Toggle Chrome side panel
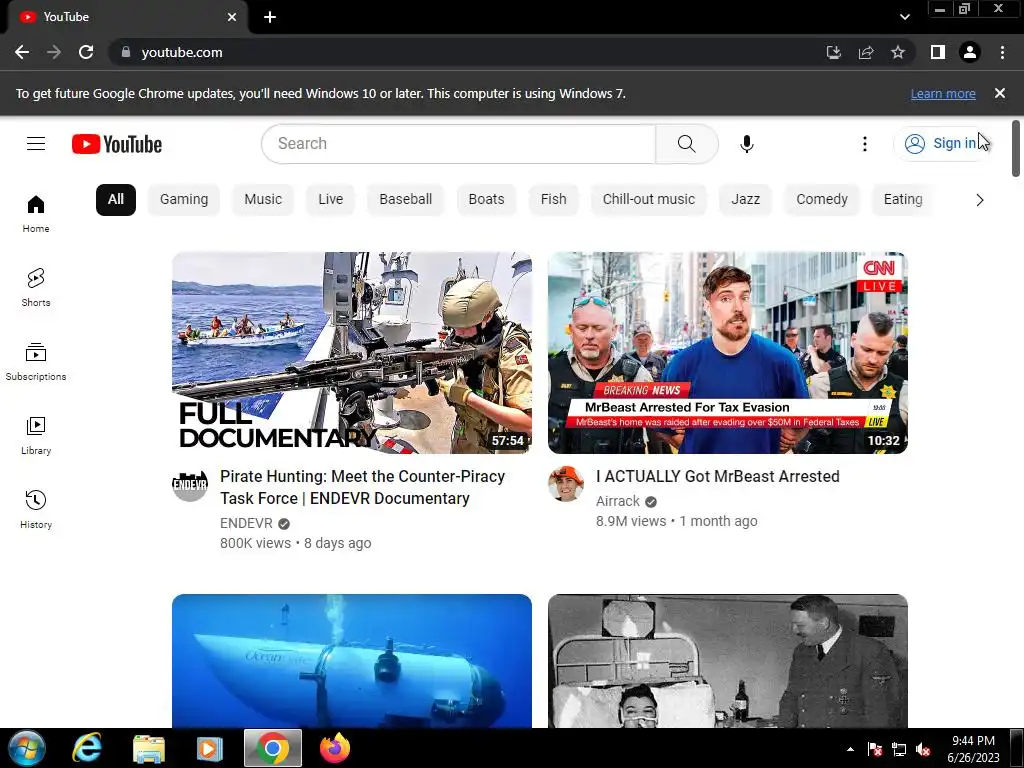 938,52
